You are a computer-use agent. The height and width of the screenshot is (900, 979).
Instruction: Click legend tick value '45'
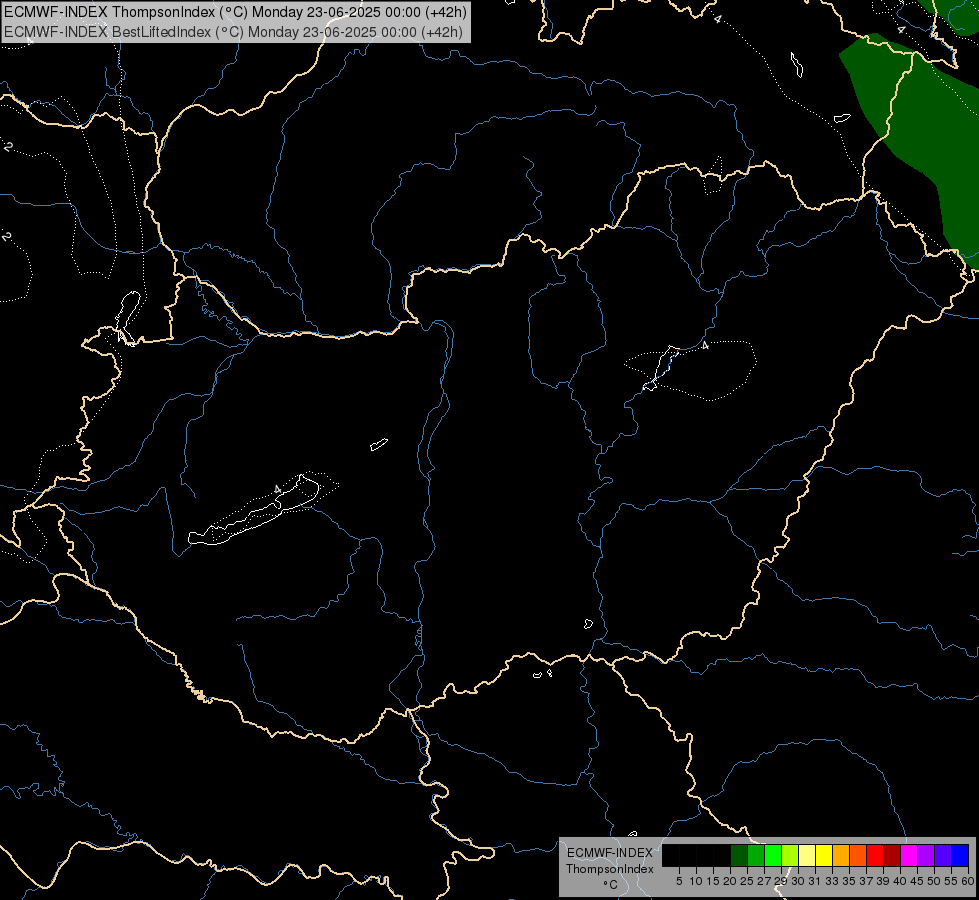coord(917,881)
